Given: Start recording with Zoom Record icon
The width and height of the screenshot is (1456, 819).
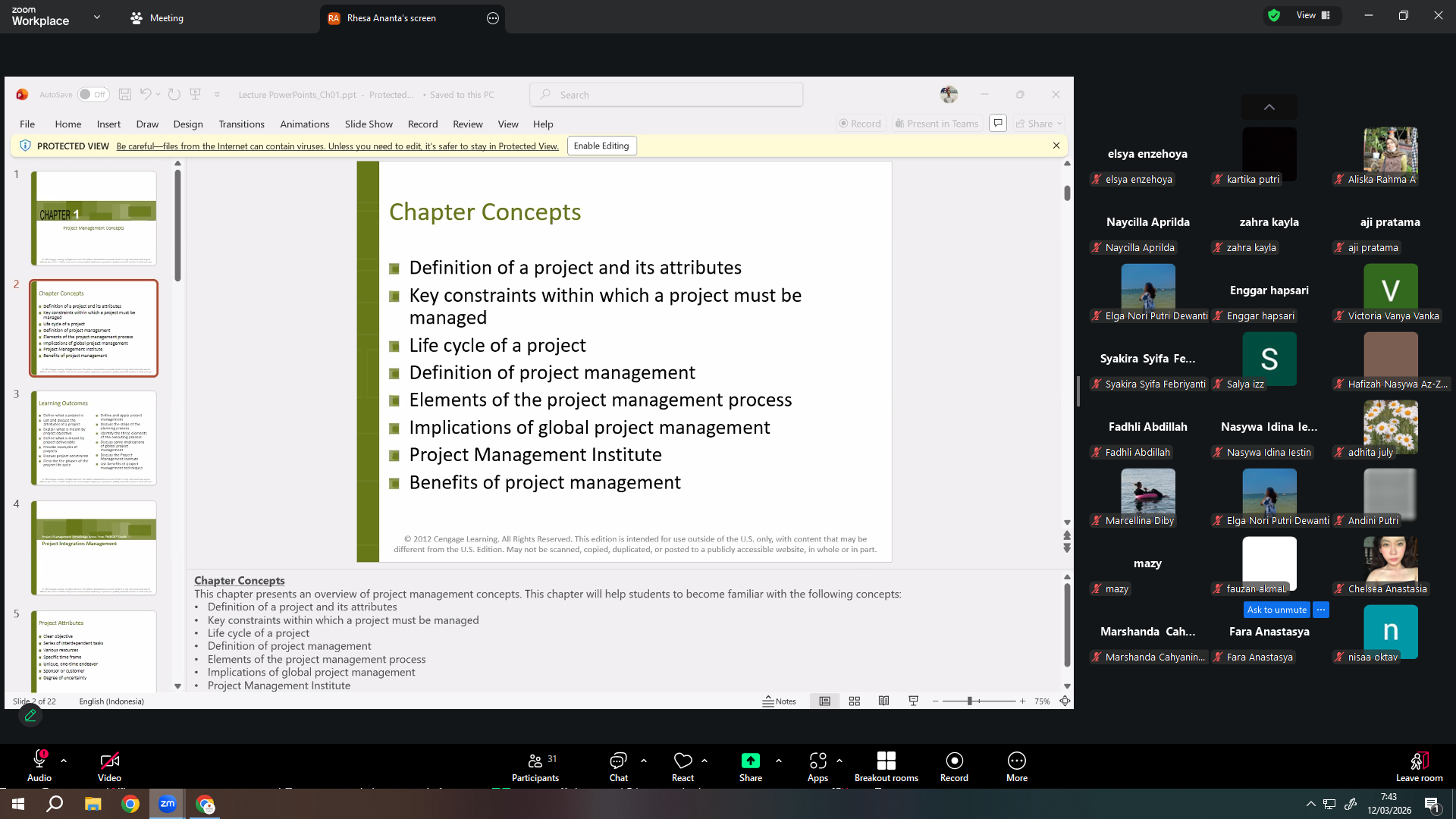Looking at the screenshot, I should (954, 760).
